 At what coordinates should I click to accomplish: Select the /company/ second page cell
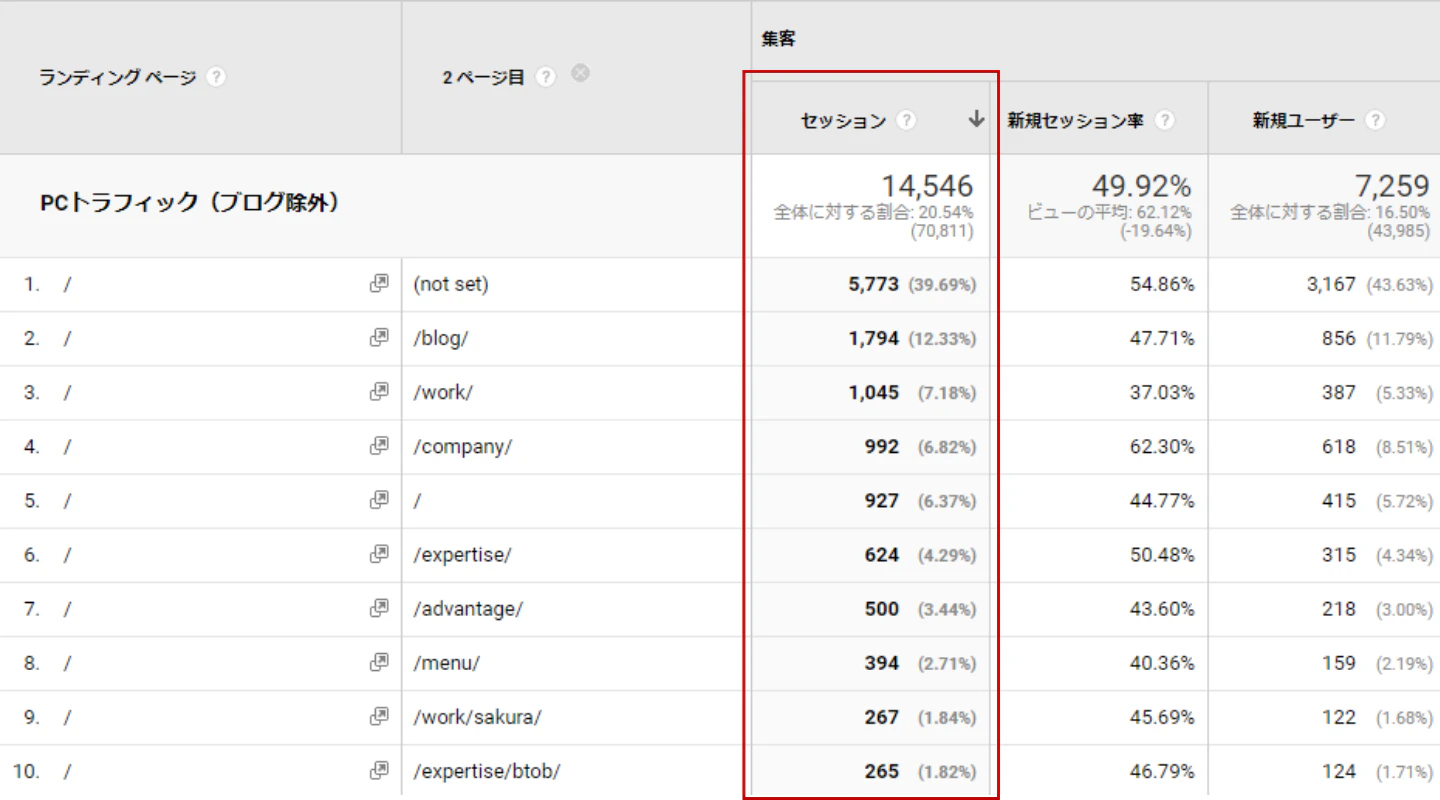point(462,446)
